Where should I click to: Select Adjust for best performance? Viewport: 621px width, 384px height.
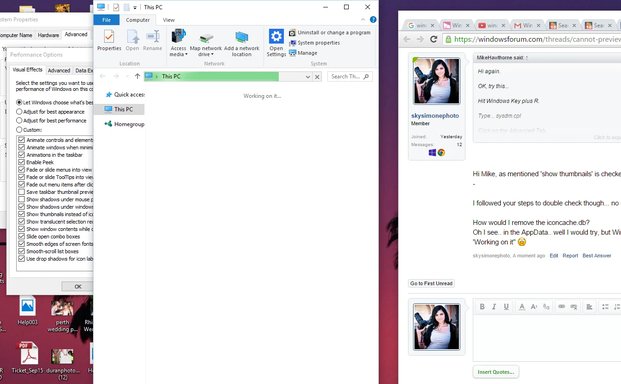pos(19,120)
